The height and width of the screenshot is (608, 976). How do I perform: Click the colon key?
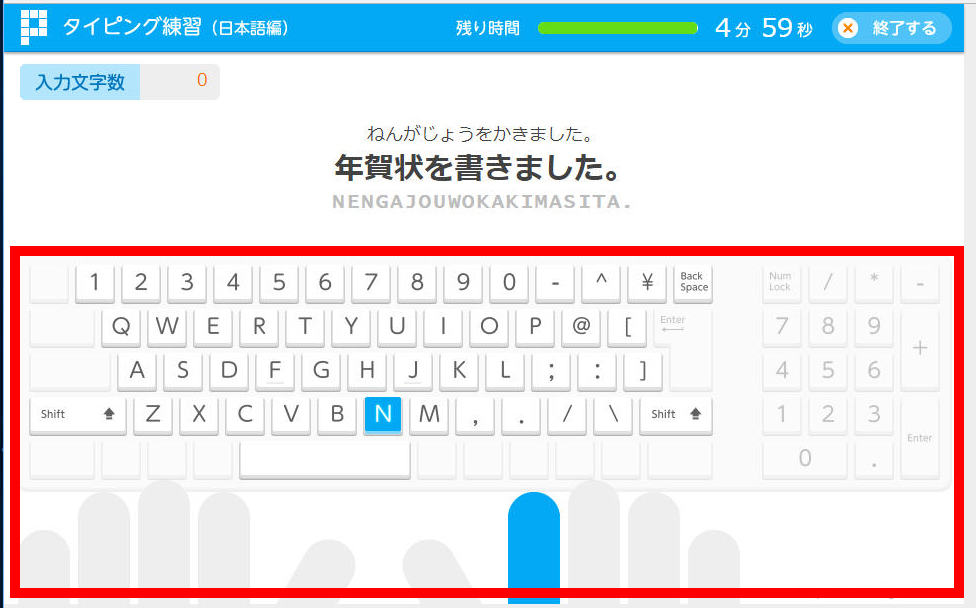click(598, 371)
